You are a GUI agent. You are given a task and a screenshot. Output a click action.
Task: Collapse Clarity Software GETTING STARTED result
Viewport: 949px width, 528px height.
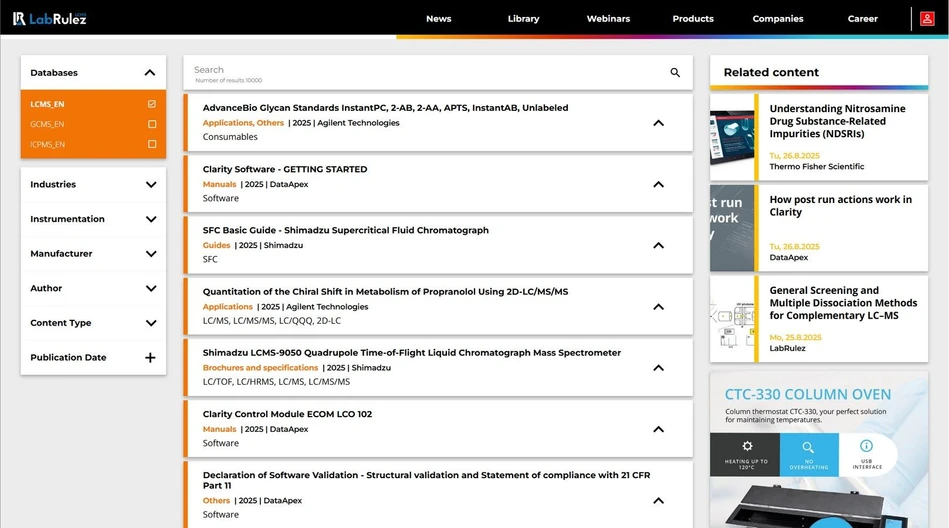(x=658, y=184)
